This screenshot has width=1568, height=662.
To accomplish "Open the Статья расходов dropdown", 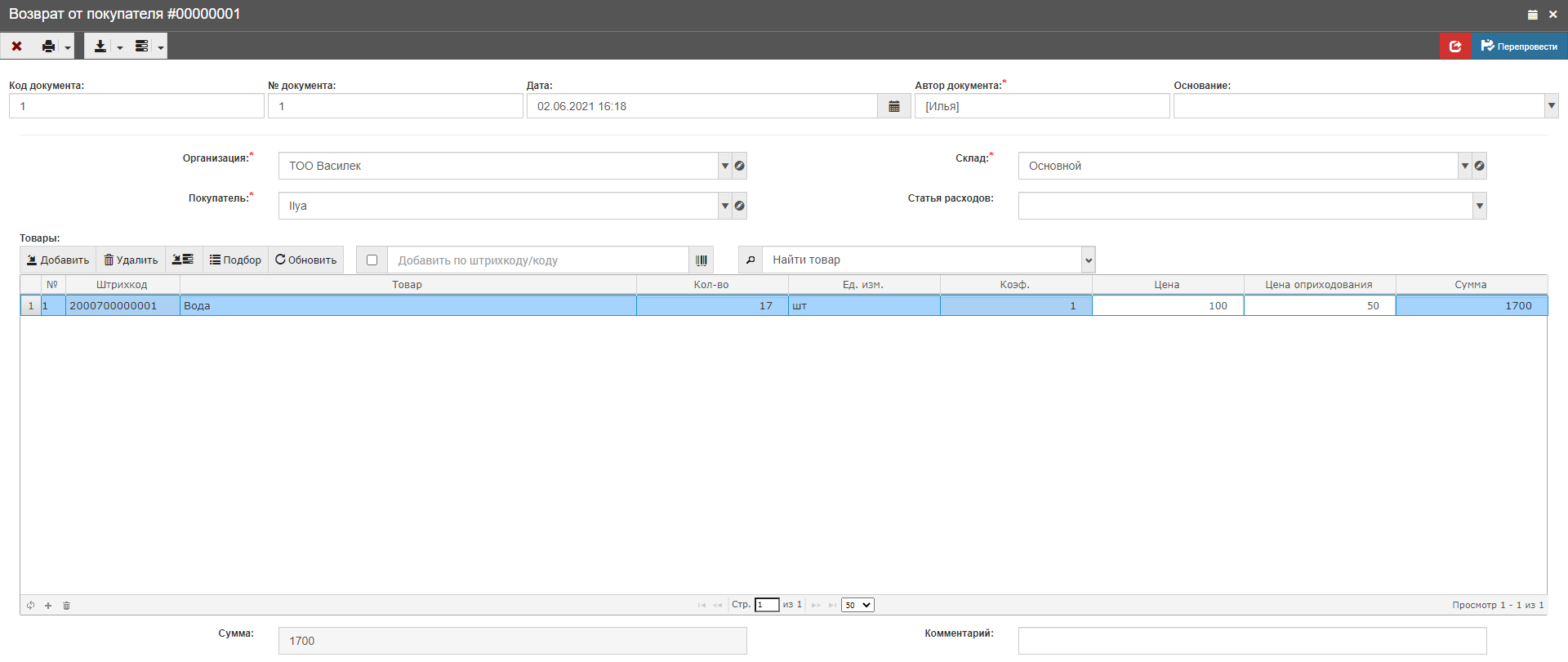I will click(x=1479, y=206).
